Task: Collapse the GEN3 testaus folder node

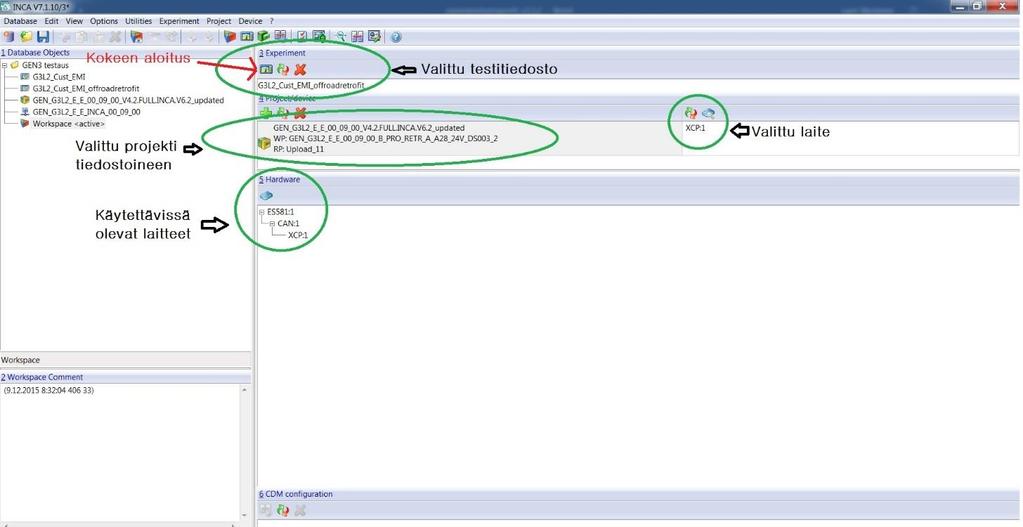Action: [5, 65]
